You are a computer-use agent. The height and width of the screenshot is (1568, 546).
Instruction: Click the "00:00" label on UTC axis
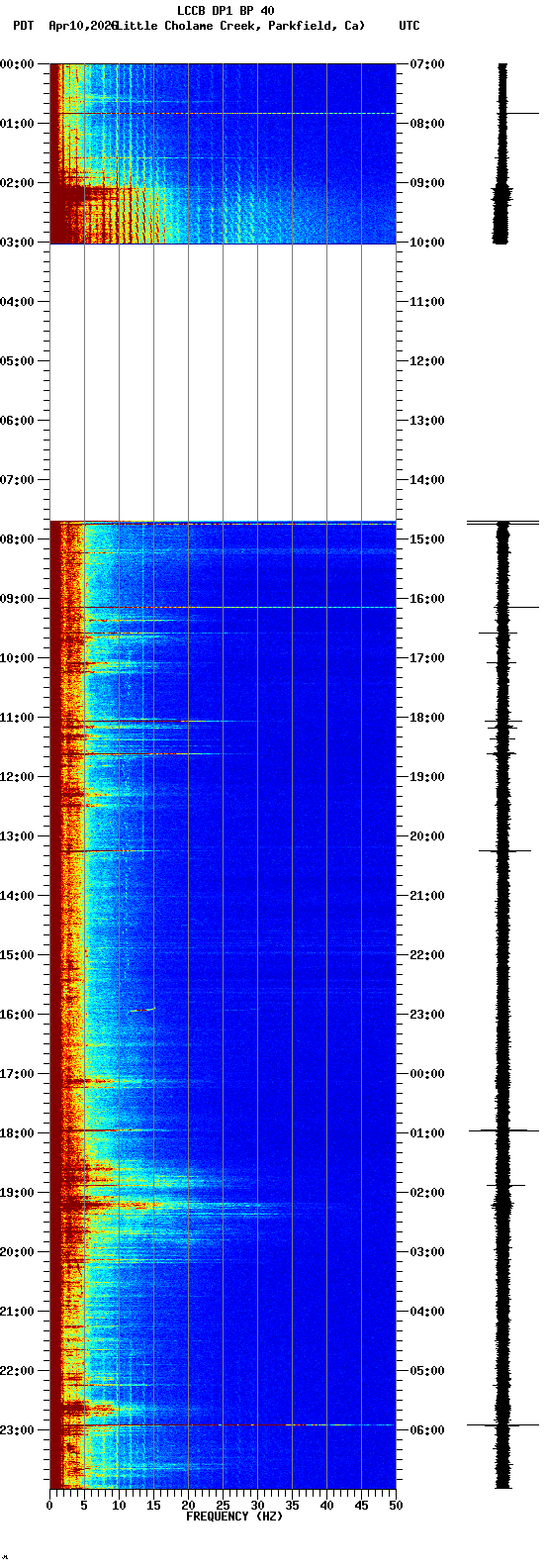(x=427, y=1074)
